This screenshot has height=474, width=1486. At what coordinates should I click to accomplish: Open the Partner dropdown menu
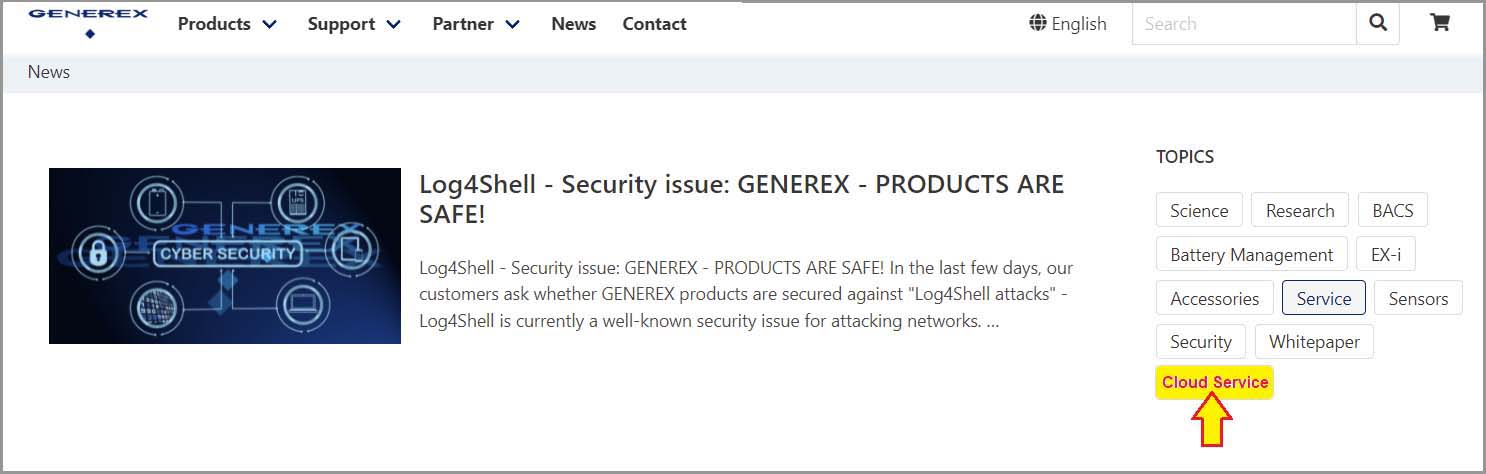click(476, 24)
